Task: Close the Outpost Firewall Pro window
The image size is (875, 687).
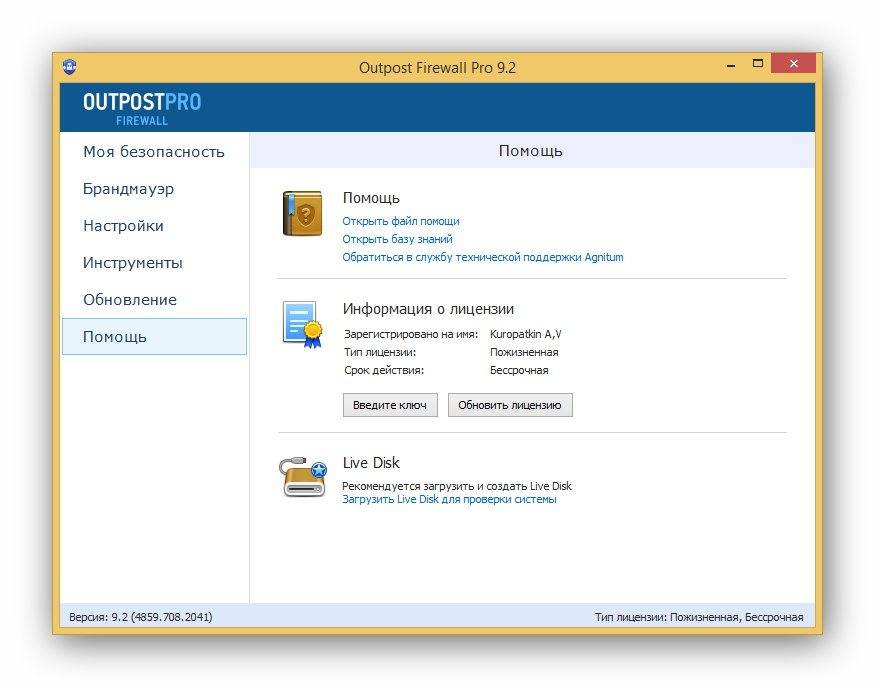Action: pyautogui.click(x=794, y=63)
